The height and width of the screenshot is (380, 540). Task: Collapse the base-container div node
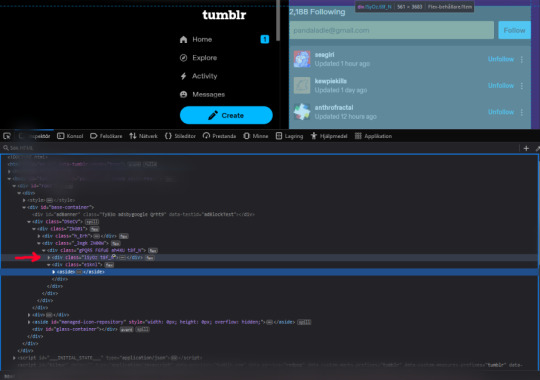coord(24,207)
